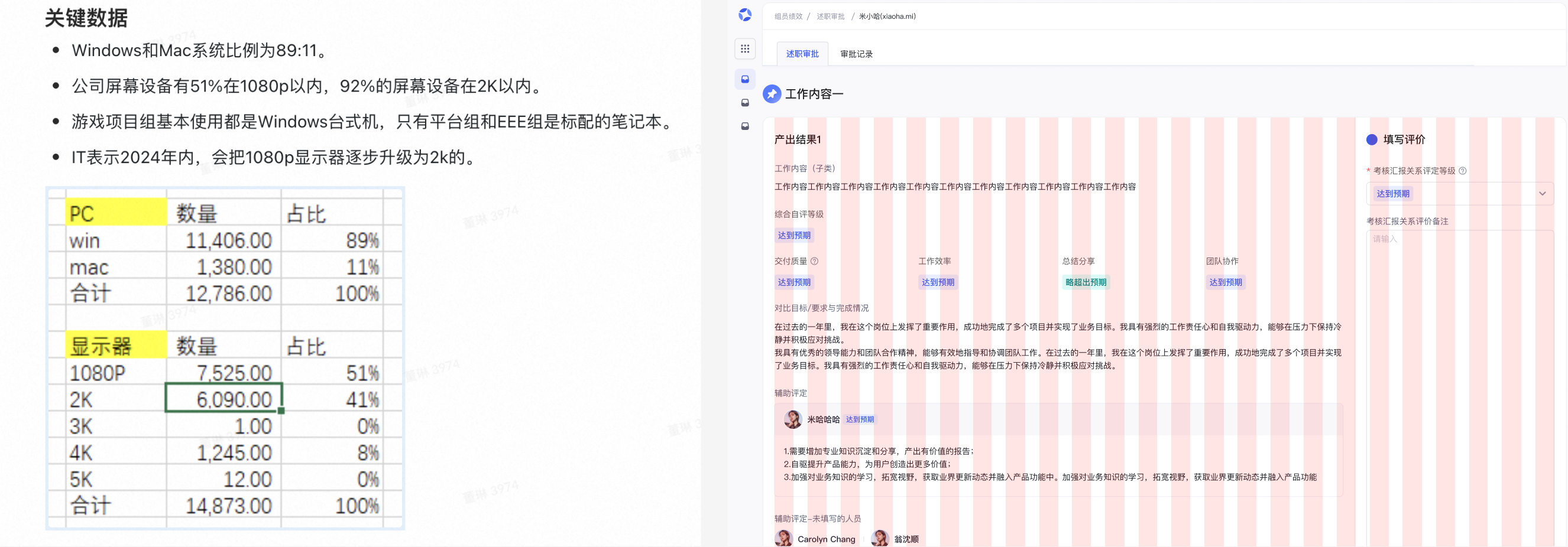Screen dimensions: 1568x547
Task: Open the nine-dot app grid menu
Action: [744, 48]
